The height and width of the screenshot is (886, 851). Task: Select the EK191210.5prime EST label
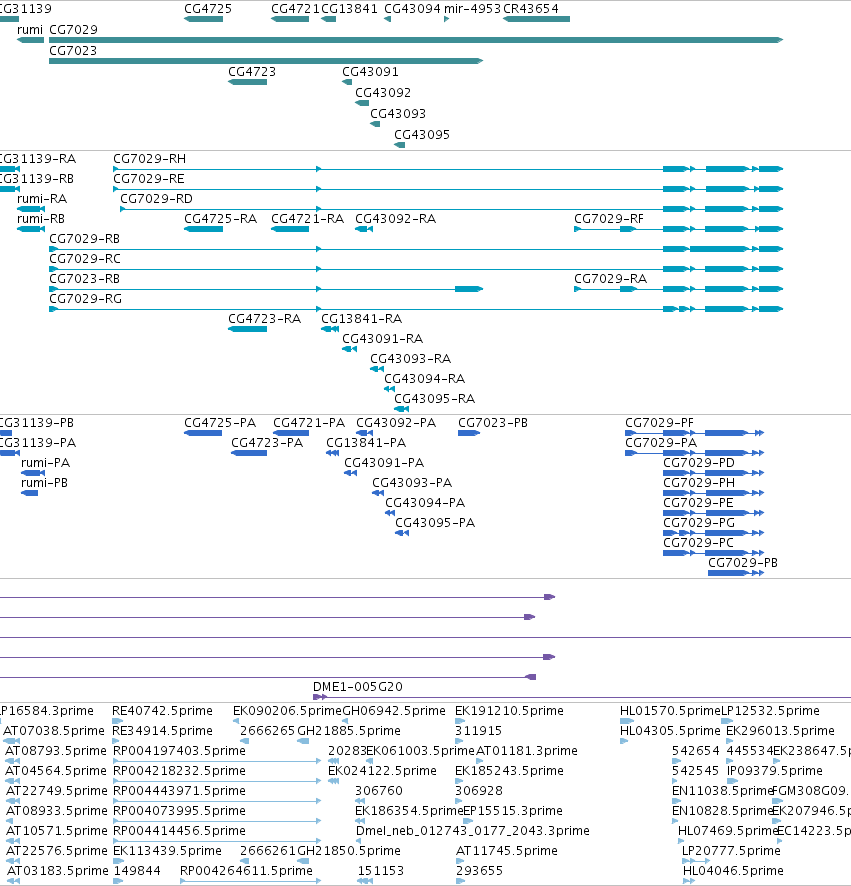tap(509, 711)
